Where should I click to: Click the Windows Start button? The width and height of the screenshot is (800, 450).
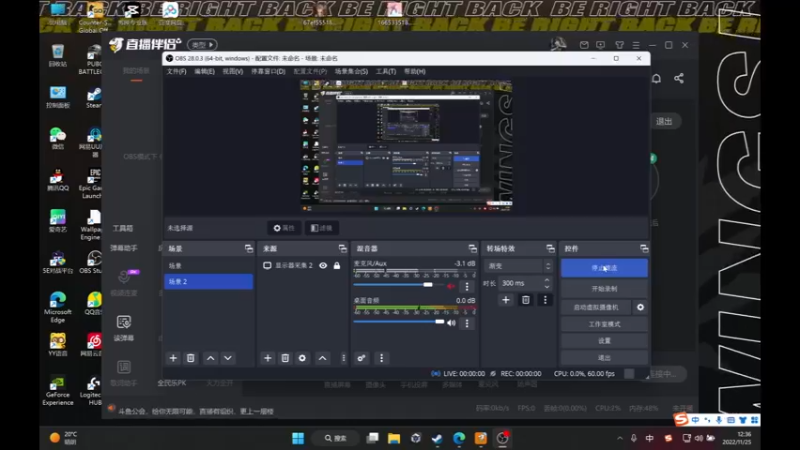[x=298, y=438]
